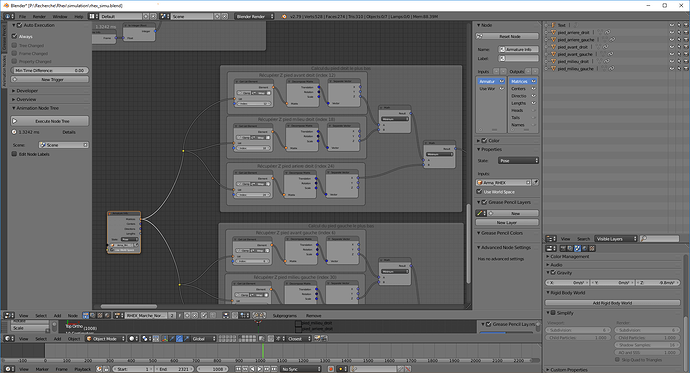Select the World properties tab icon

coord(584,248)
